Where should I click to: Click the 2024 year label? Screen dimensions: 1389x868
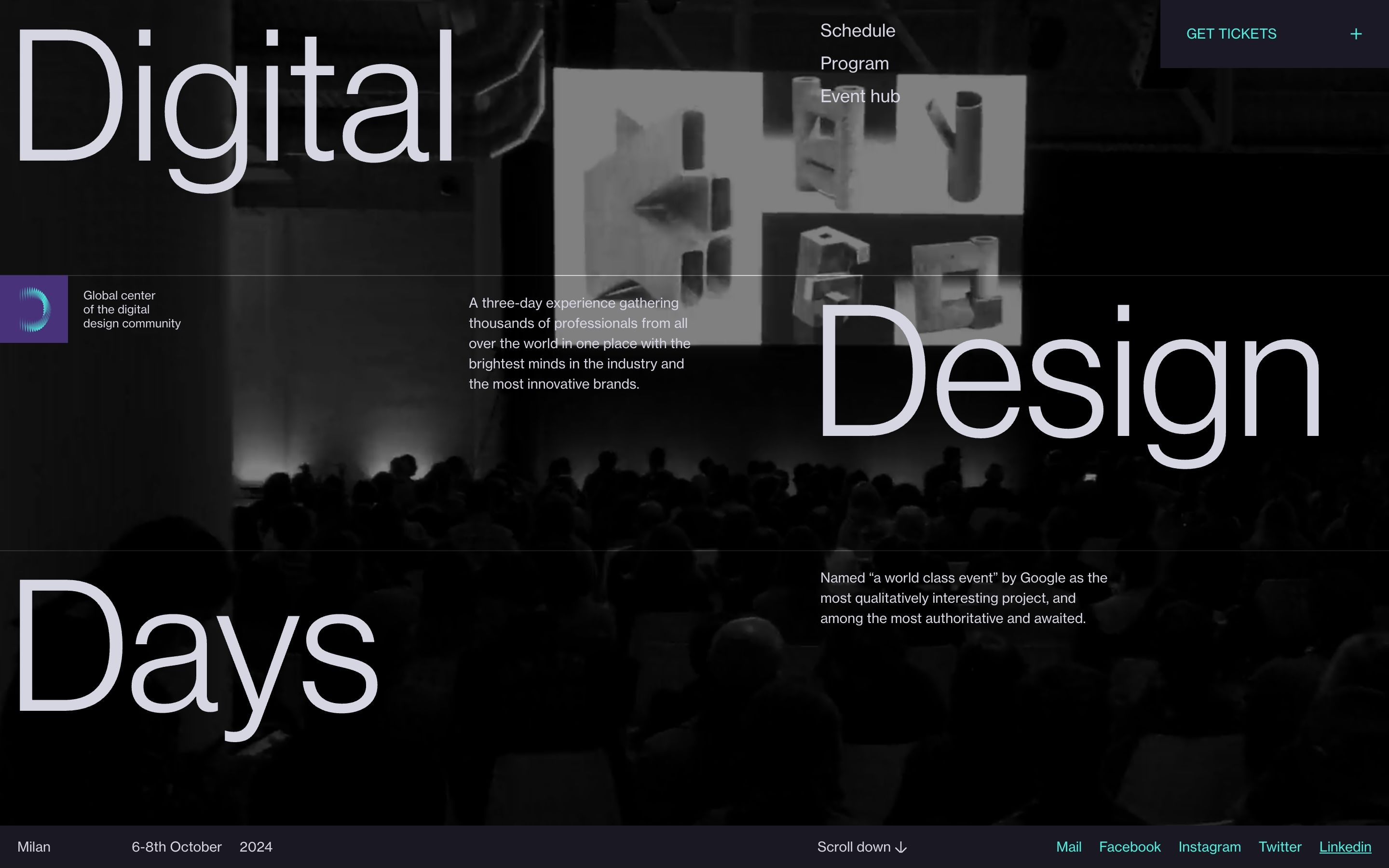pos(256,847)
